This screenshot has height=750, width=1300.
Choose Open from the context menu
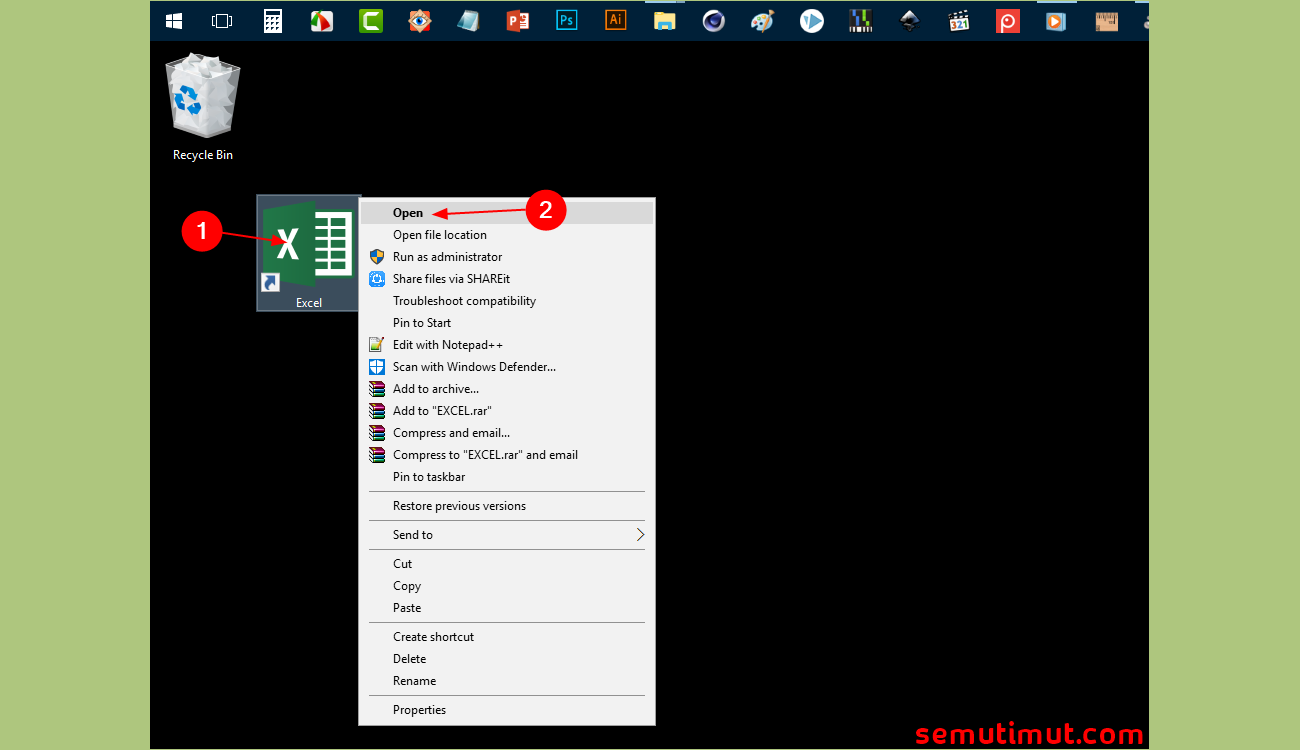coord(507,213)
